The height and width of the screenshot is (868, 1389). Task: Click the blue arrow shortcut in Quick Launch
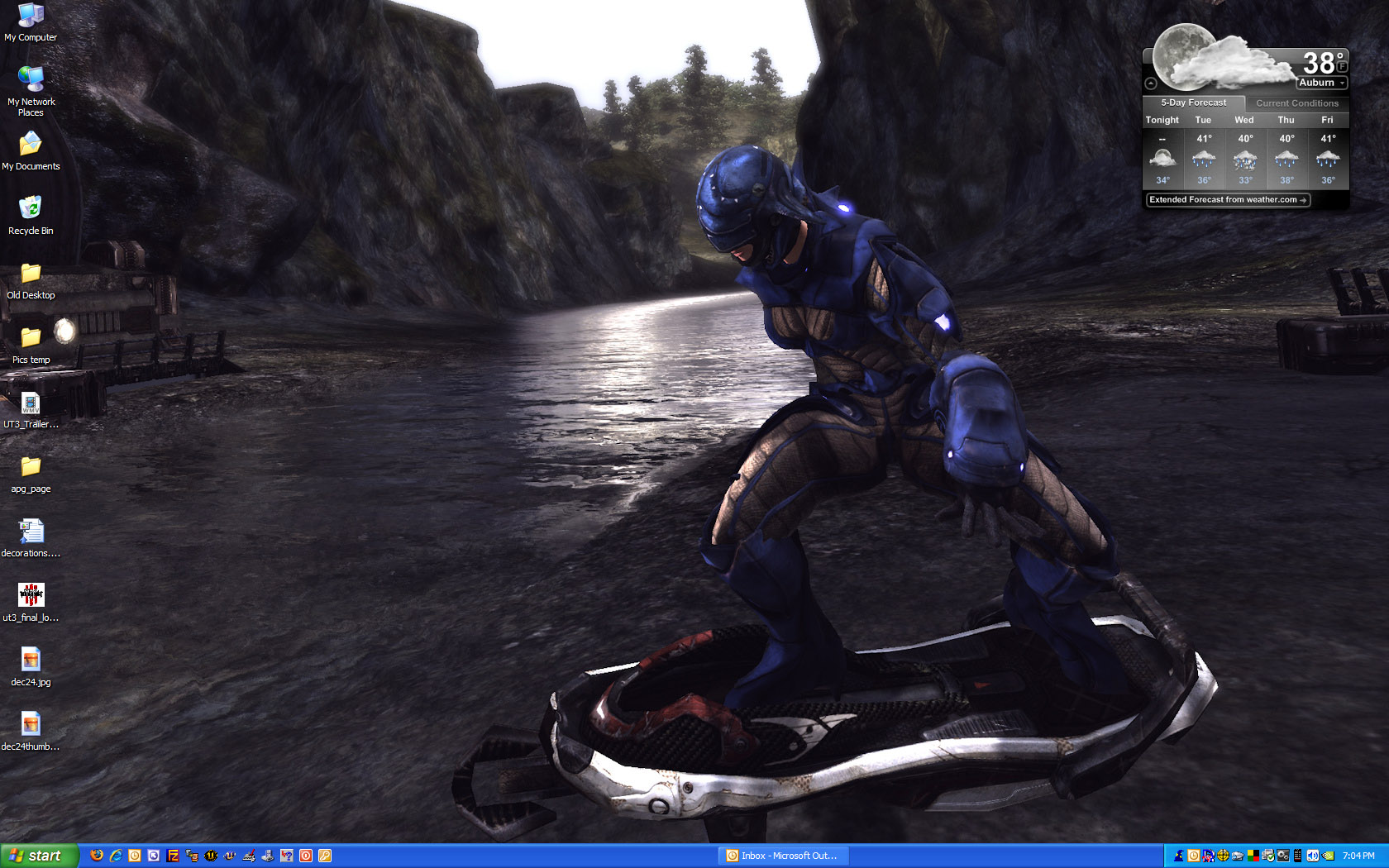[154, 856]
